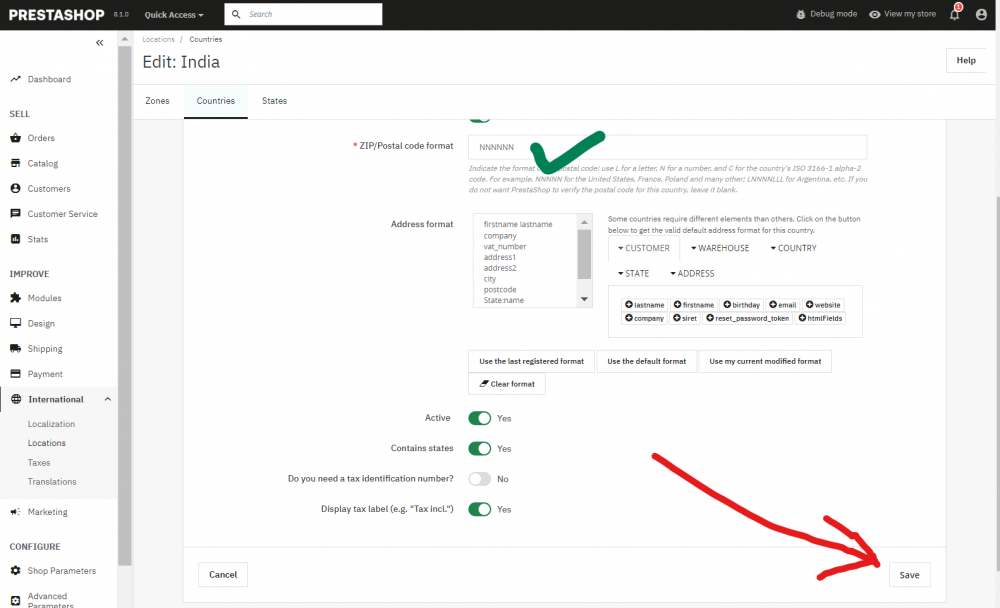The height and width of the screenshot is (608, 1000).
Task: Click the ZIP/Postal code format field
Action: [667, 147]
